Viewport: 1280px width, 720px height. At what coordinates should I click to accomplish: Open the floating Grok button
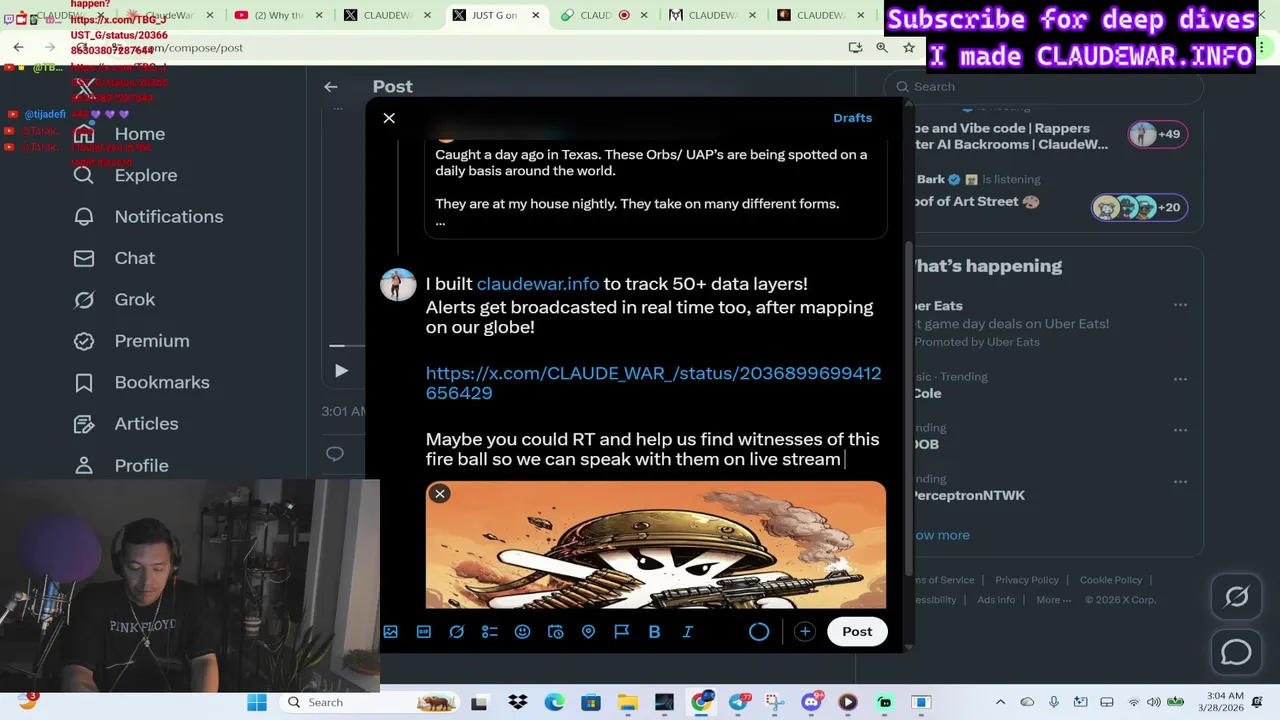[x=1237, y=598]
